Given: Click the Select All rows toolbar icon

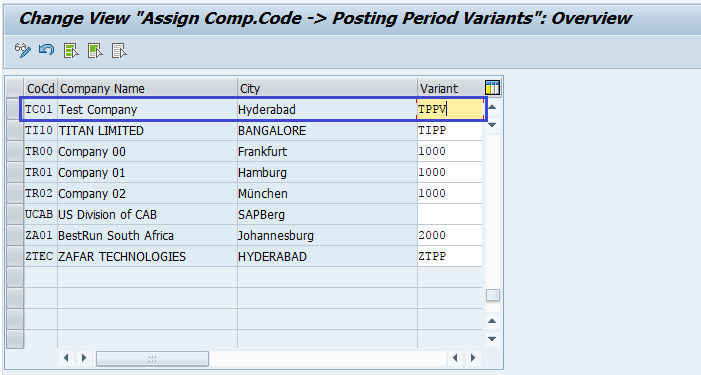Looking at the screenshot, I should pyautogui.click(x=71, y=51).
